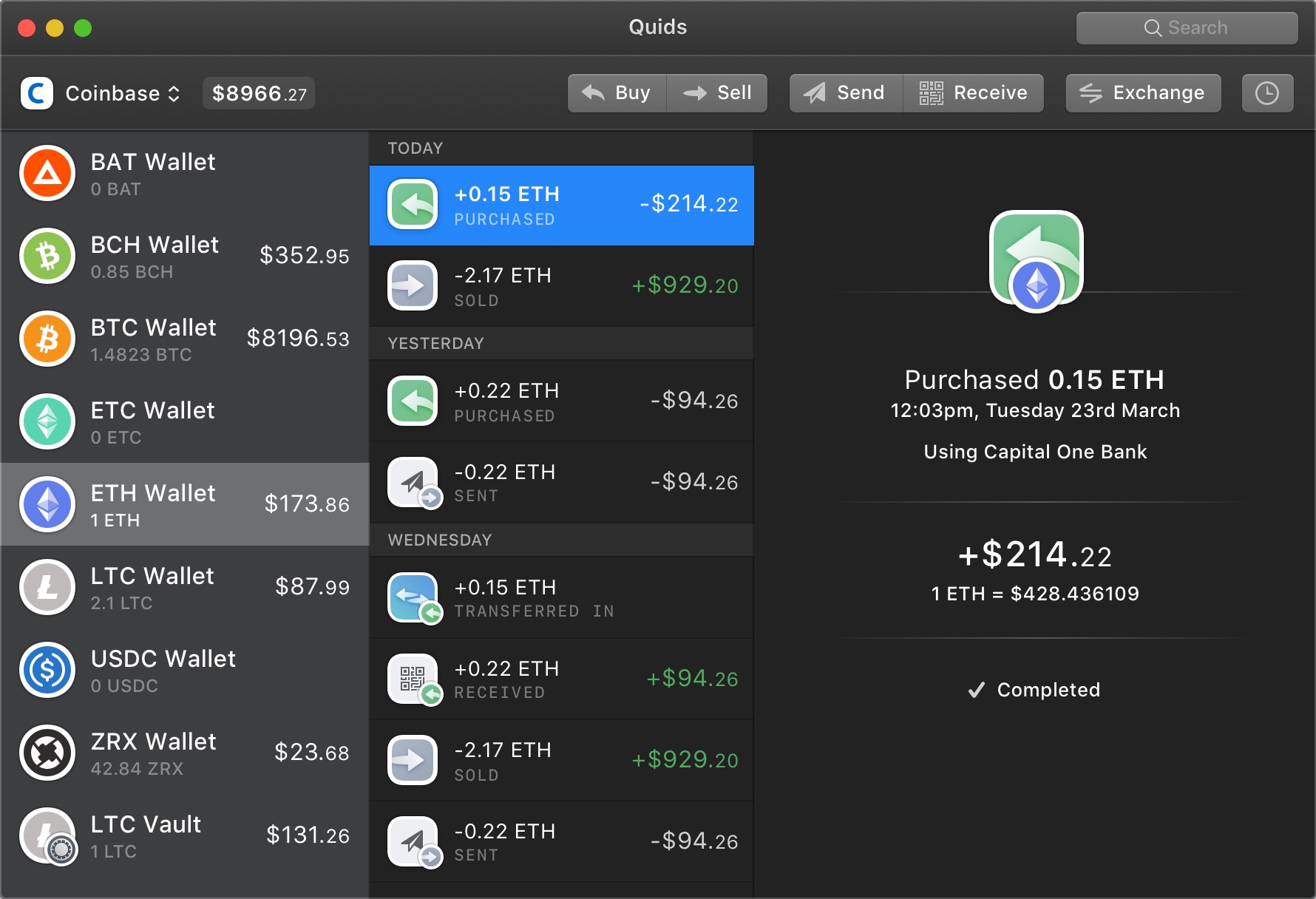Image resolution: width=1316 pixels, height=899 pixels.
Task: Click the green Purchased arrow icon on today's transaction
Action: [x=413, y=205]
